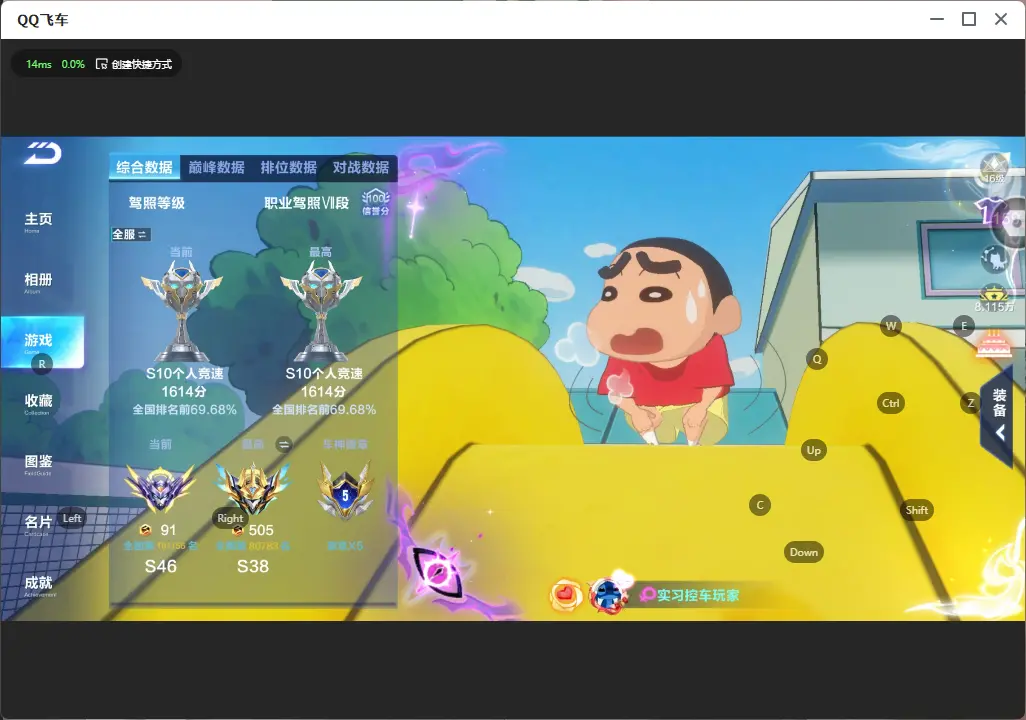Maximize the QQ飞车 window
This screenshot has width=1026, height=720.
969,20
